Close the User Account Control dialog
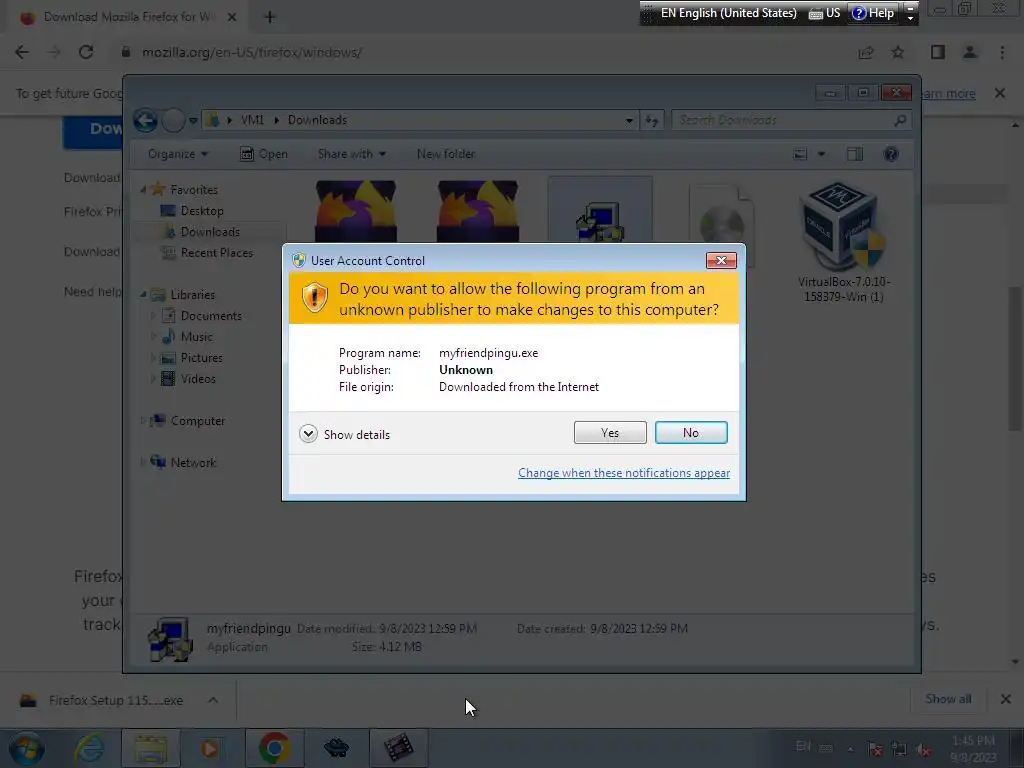Viewport: 1024px width, 768px height. point(721,261)
